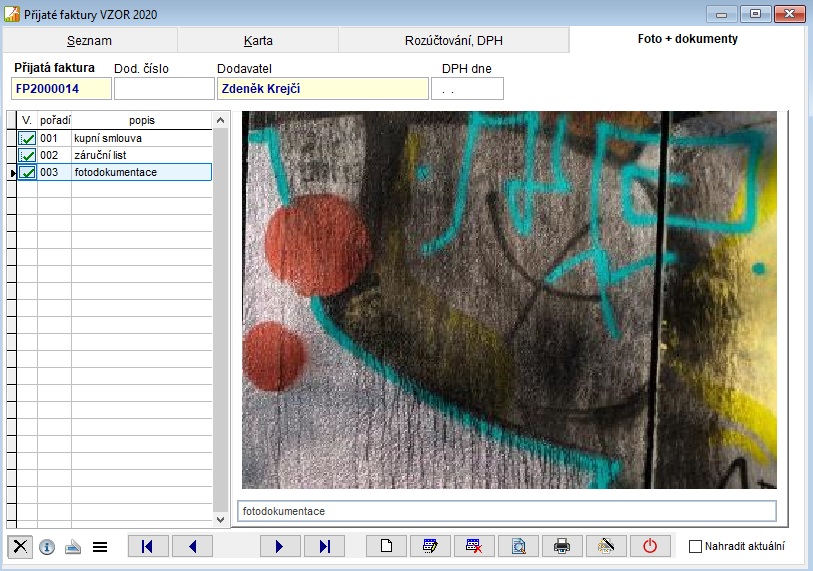Switch to the Karta tab
This screenshot has width=813, height=571.
258,40
